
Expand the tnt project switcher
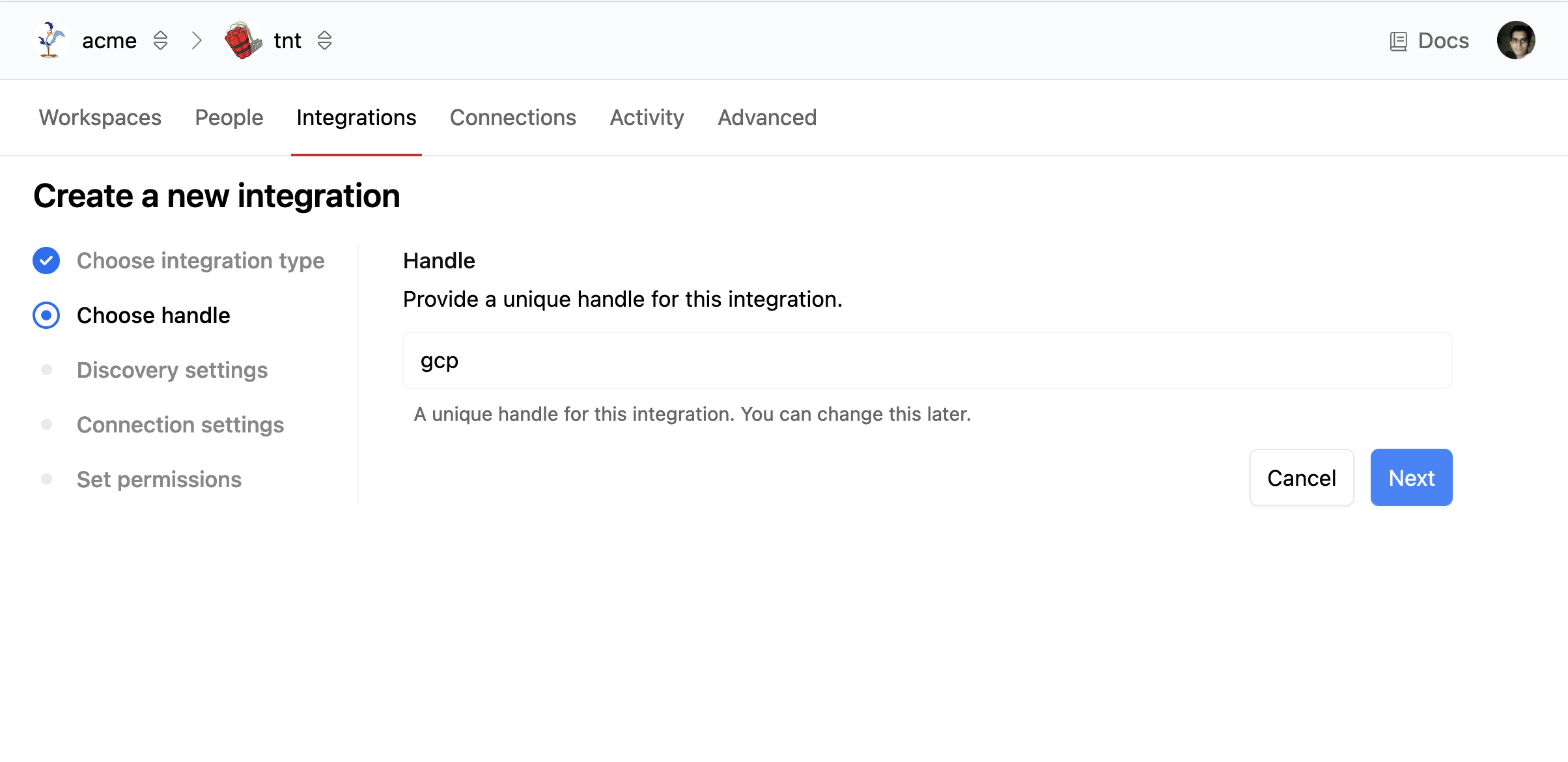pyautogui.click(x=324, y=40)
